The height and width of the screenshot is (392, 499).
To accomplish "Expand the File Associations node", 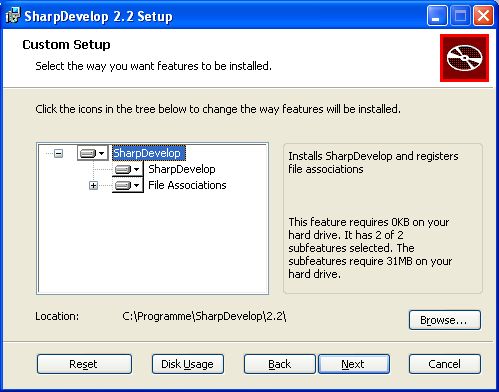I will (x=93, y=185).
